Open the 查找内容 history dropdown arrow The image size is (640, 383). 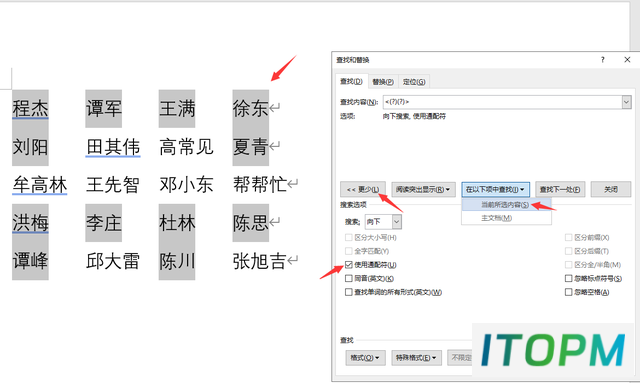[x=627, y=102]
